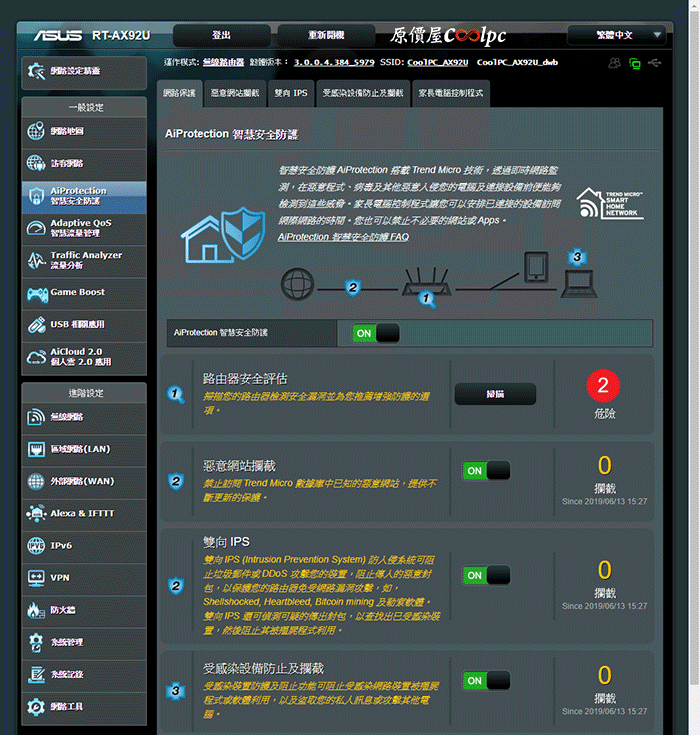
Task: Click the green network status icon
Action: [x=635, y=63]
